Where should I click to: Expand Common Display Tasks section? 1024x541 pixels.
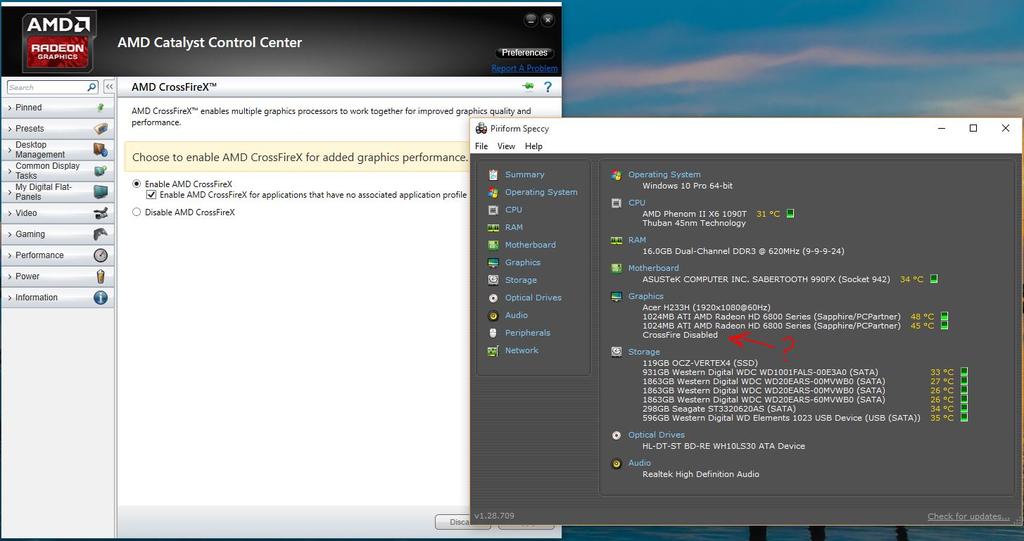(10, 171)
